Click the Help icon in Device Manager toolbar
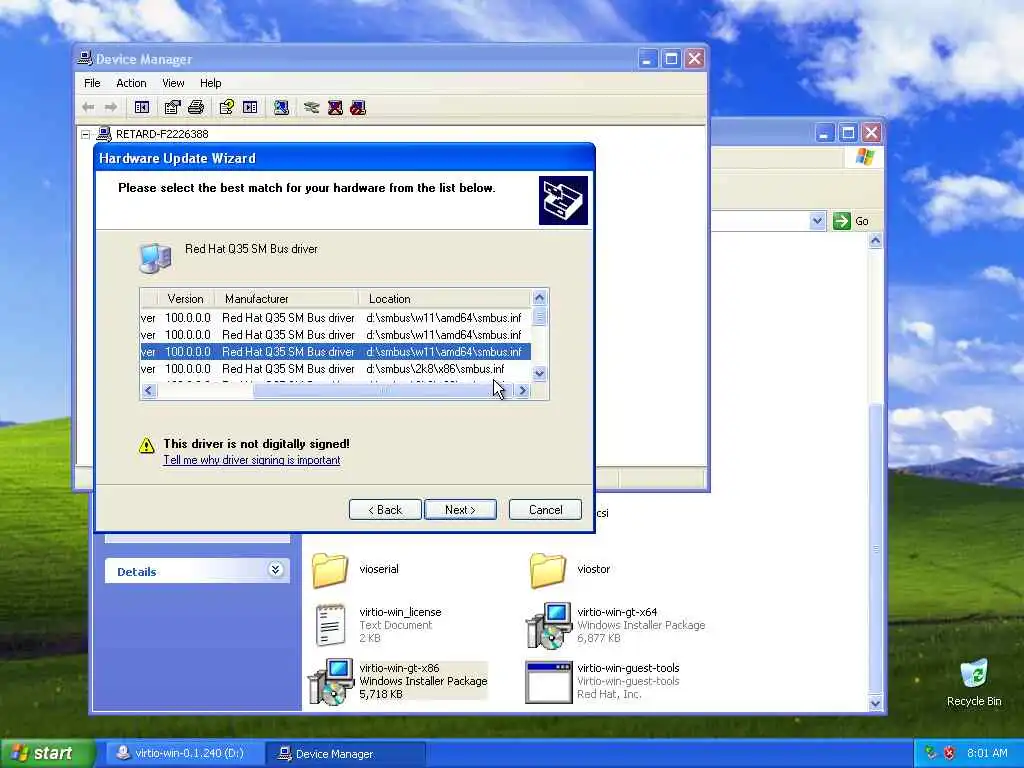This screenshot has height=768, width=1024. pos(227,107)
